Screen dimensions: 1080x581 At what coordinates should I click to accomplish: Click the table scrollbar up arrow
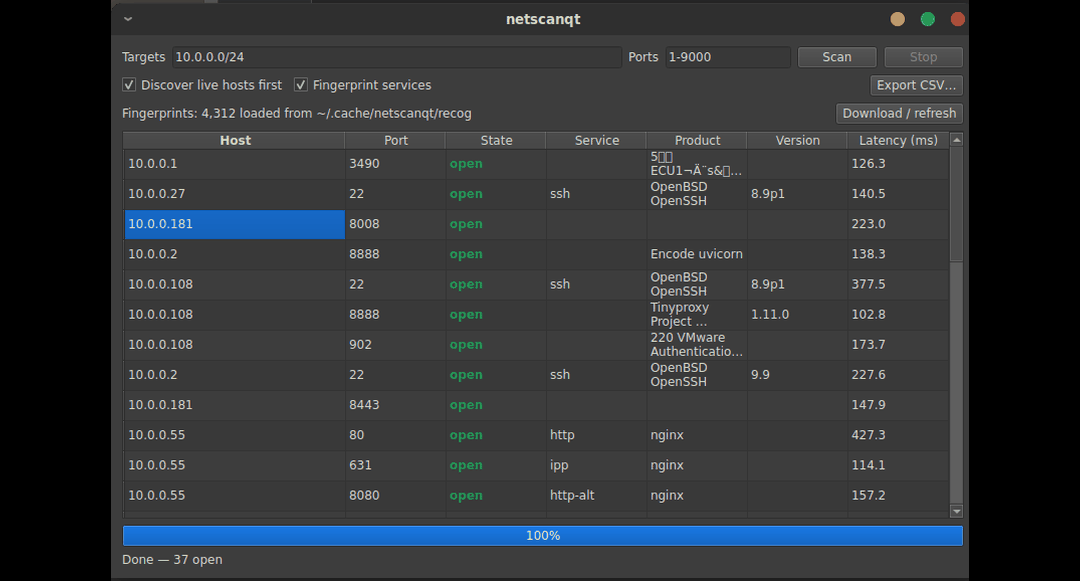click(956, 140)
